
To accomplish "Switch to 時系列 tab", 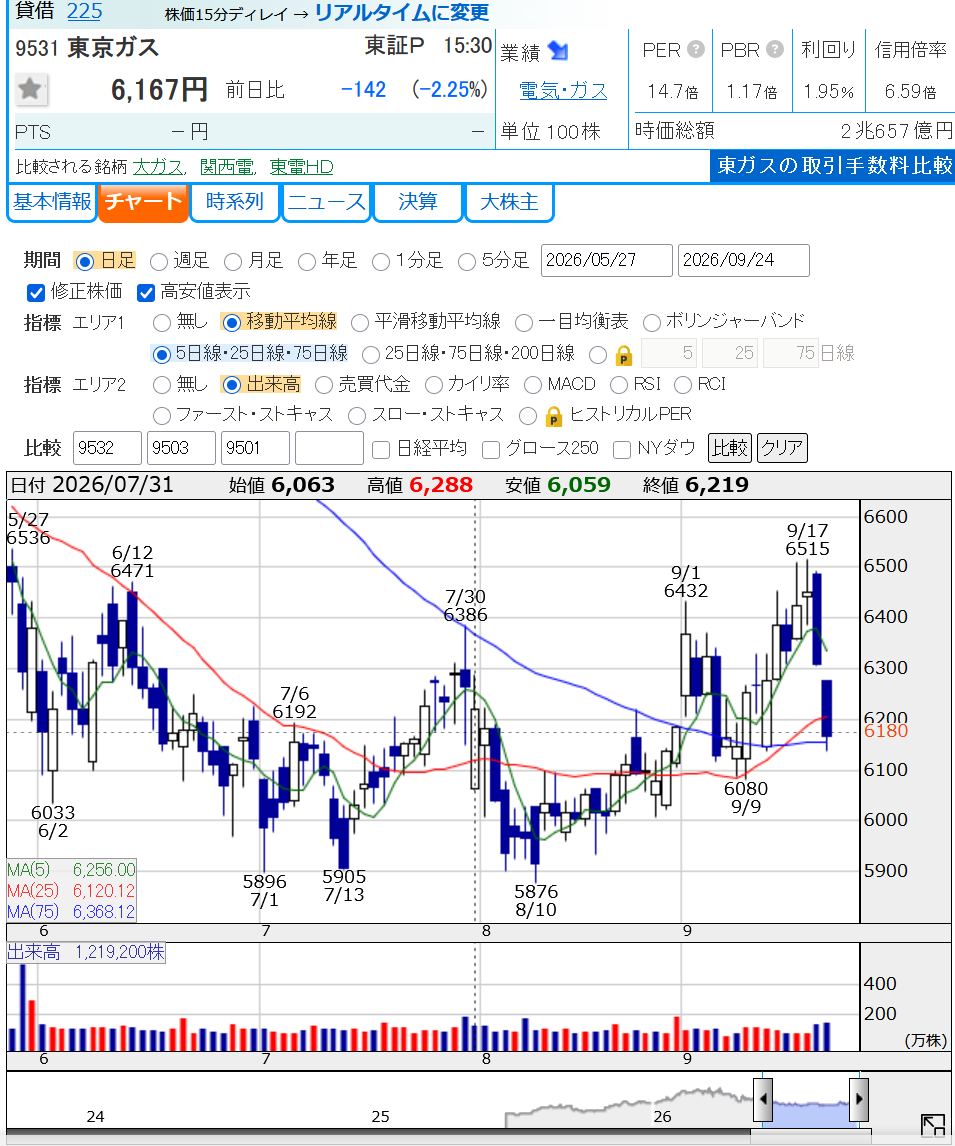I will (x=235, y=202).
